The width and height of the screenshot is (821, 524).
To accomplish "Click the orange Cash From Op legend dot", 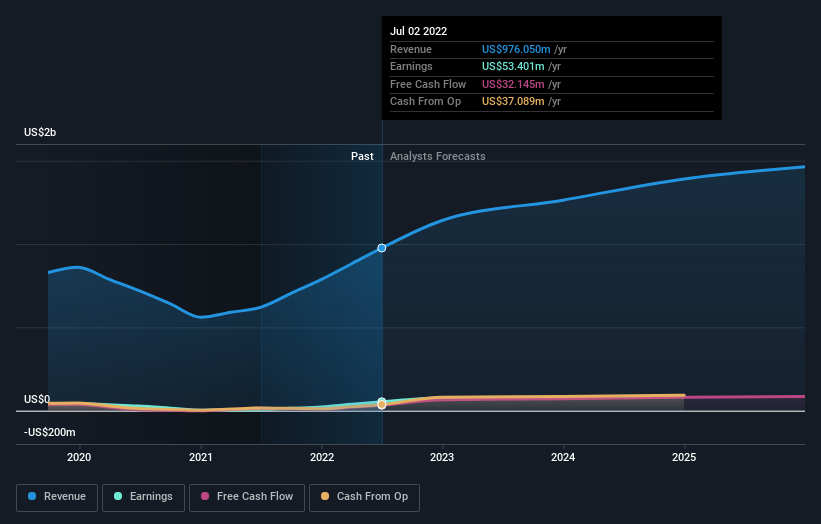I will tap(325, 496).
